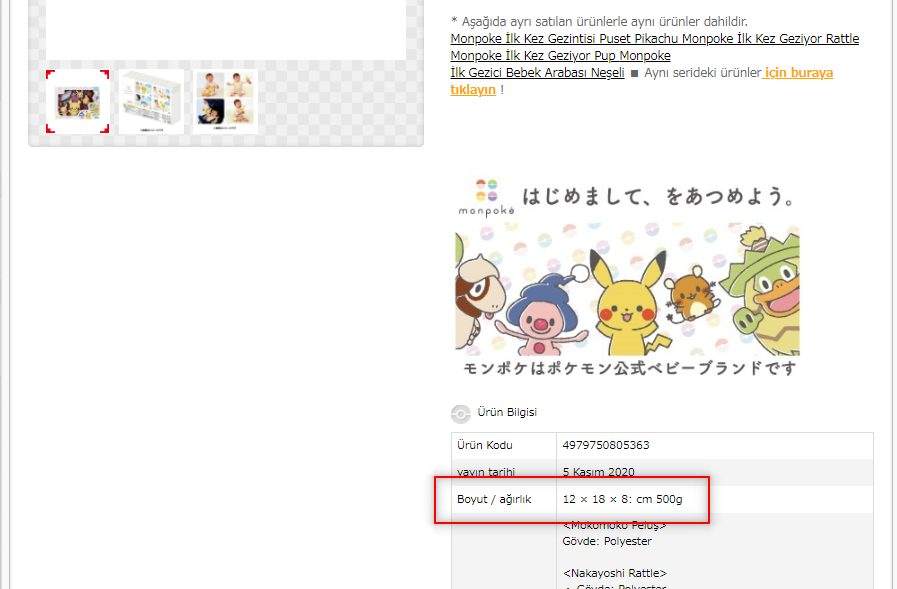Click the 'Boyut / ağırlık' table label
Image resolution: width=897 pixels, height=589 pixels.
(494, 499)
